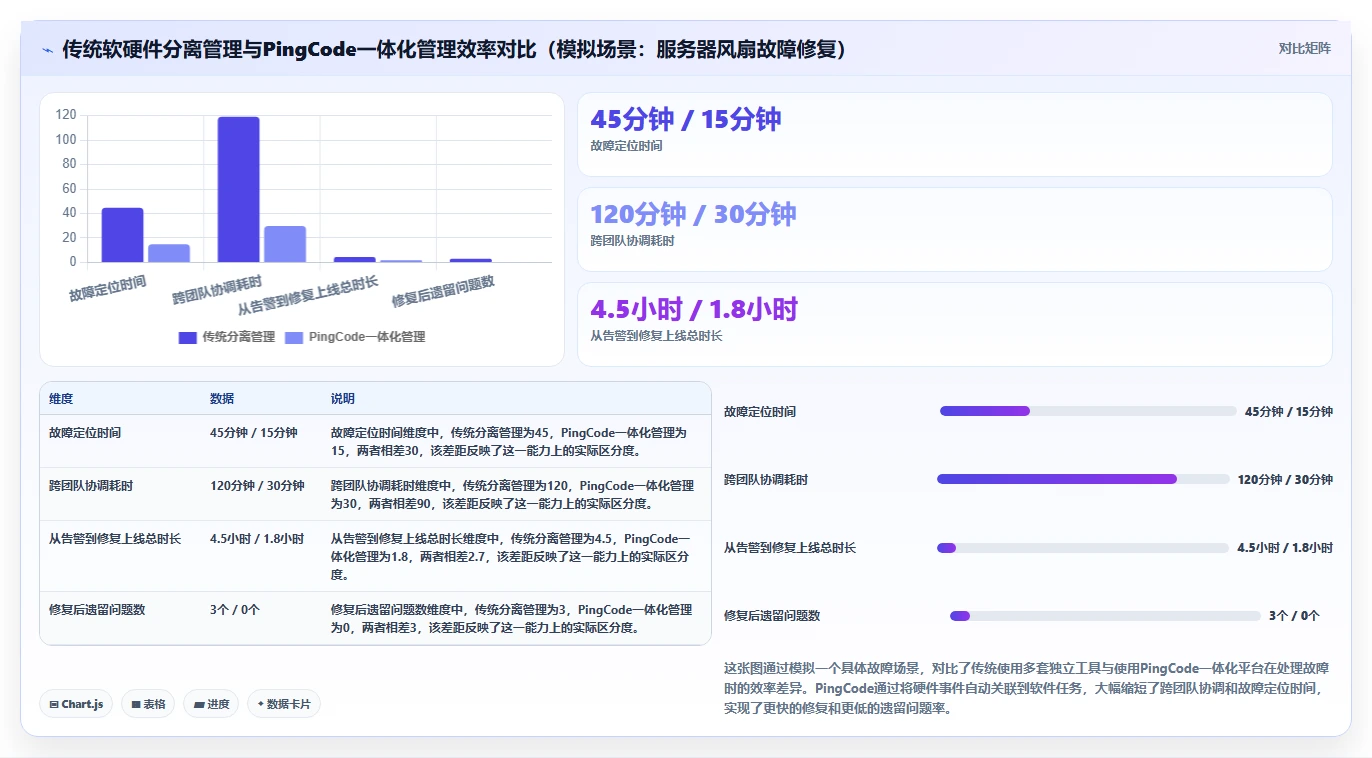Toggle the 传统分离管理 legend item
Viewport: 1372px width, 758px height.
pos(226,337)
